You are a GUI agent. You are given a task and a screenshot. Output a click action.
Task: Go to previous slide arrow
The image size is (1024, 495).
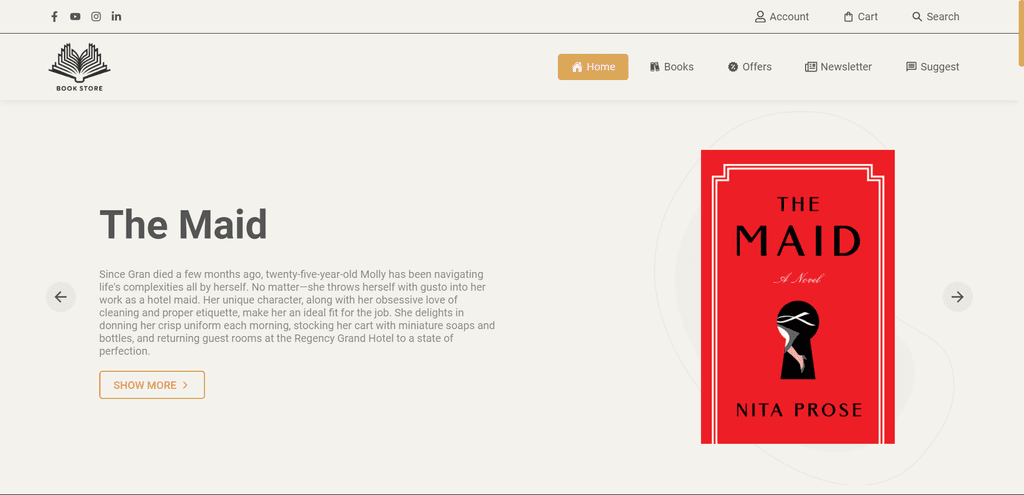(x=61, y=297)
